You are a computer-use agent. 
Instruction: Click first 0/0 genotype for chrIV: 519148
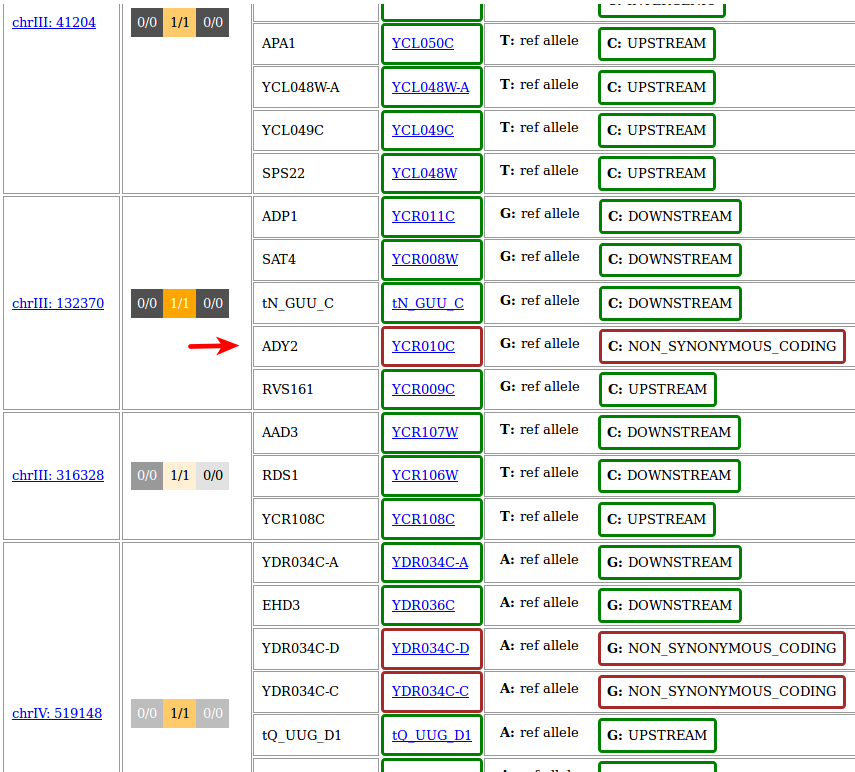[147, 713]
